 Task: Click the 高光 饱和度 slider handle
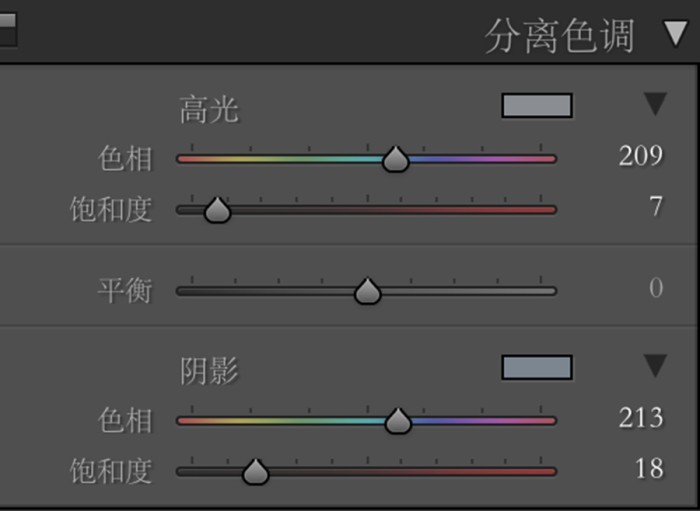(217, 210)
